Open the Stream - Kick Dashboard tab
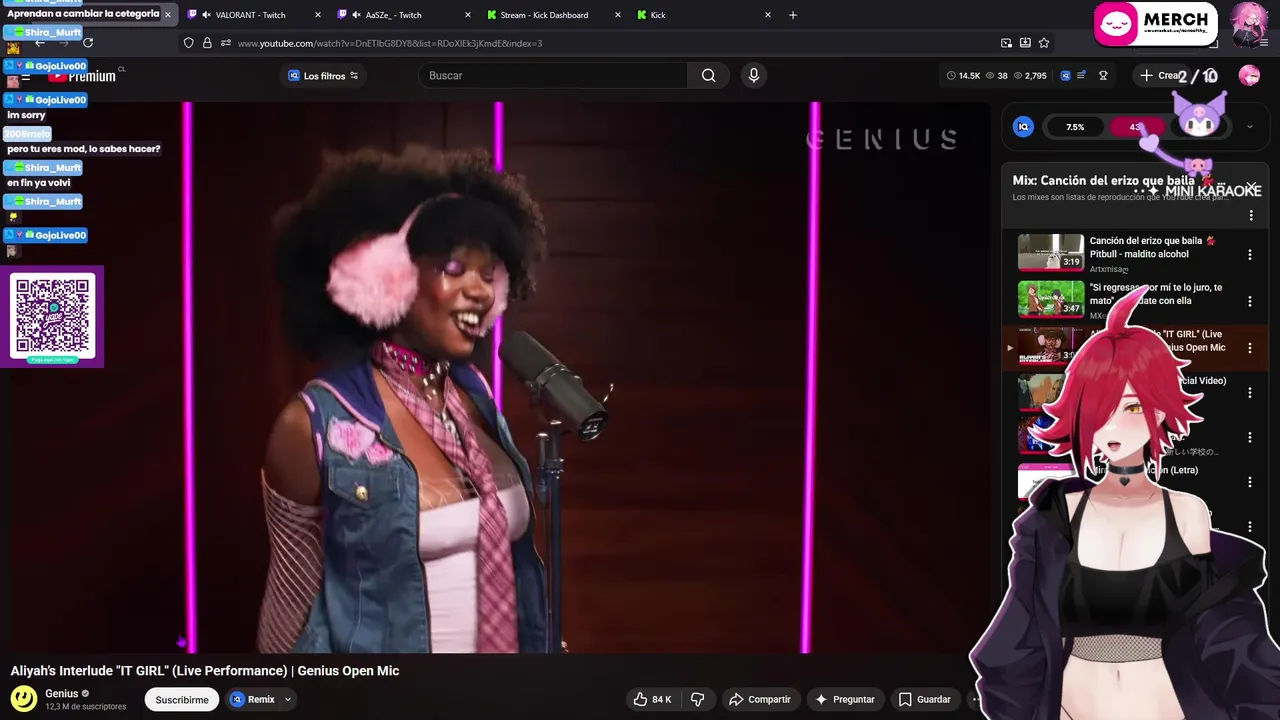This screenshot has width=1280, height=720. point(553,15)
